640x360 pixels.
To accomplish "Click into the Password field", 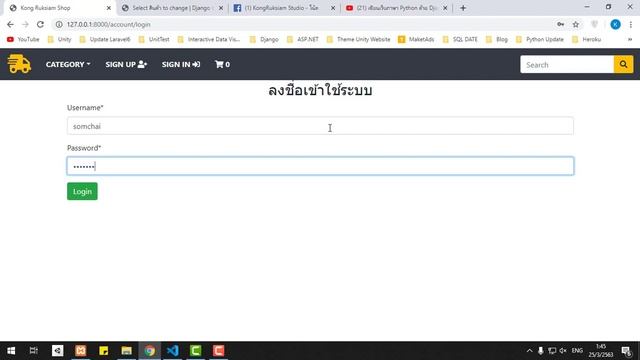I will [x=320, y=166].
